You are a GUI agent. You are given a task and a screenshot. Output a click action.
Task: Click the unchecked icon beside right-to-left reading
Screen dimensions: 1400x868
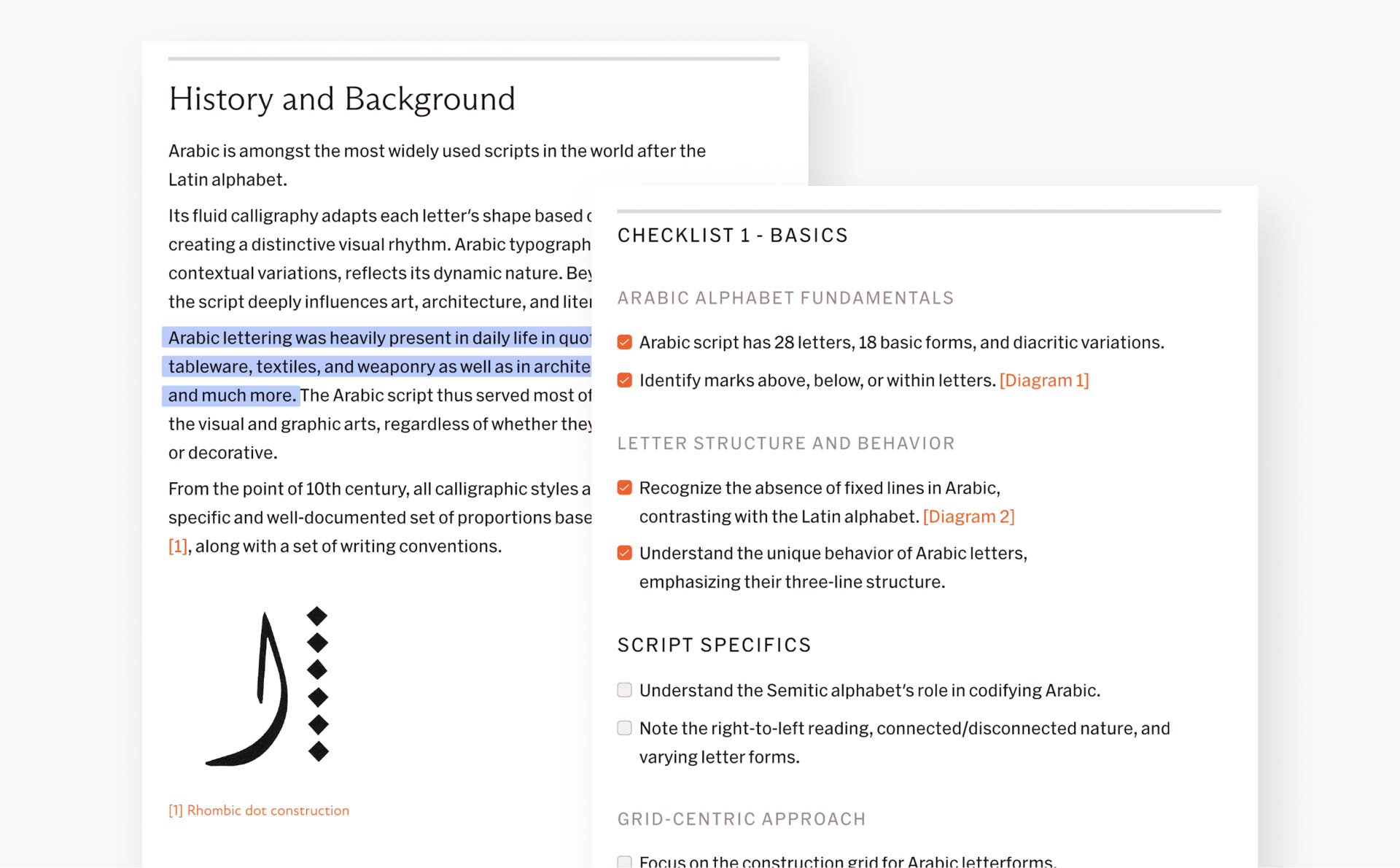point(625,728)
